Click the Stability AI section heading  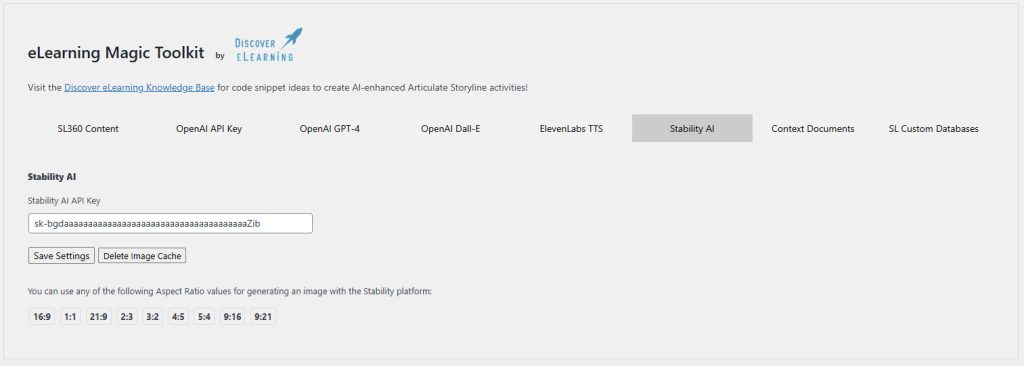(52, 176)
